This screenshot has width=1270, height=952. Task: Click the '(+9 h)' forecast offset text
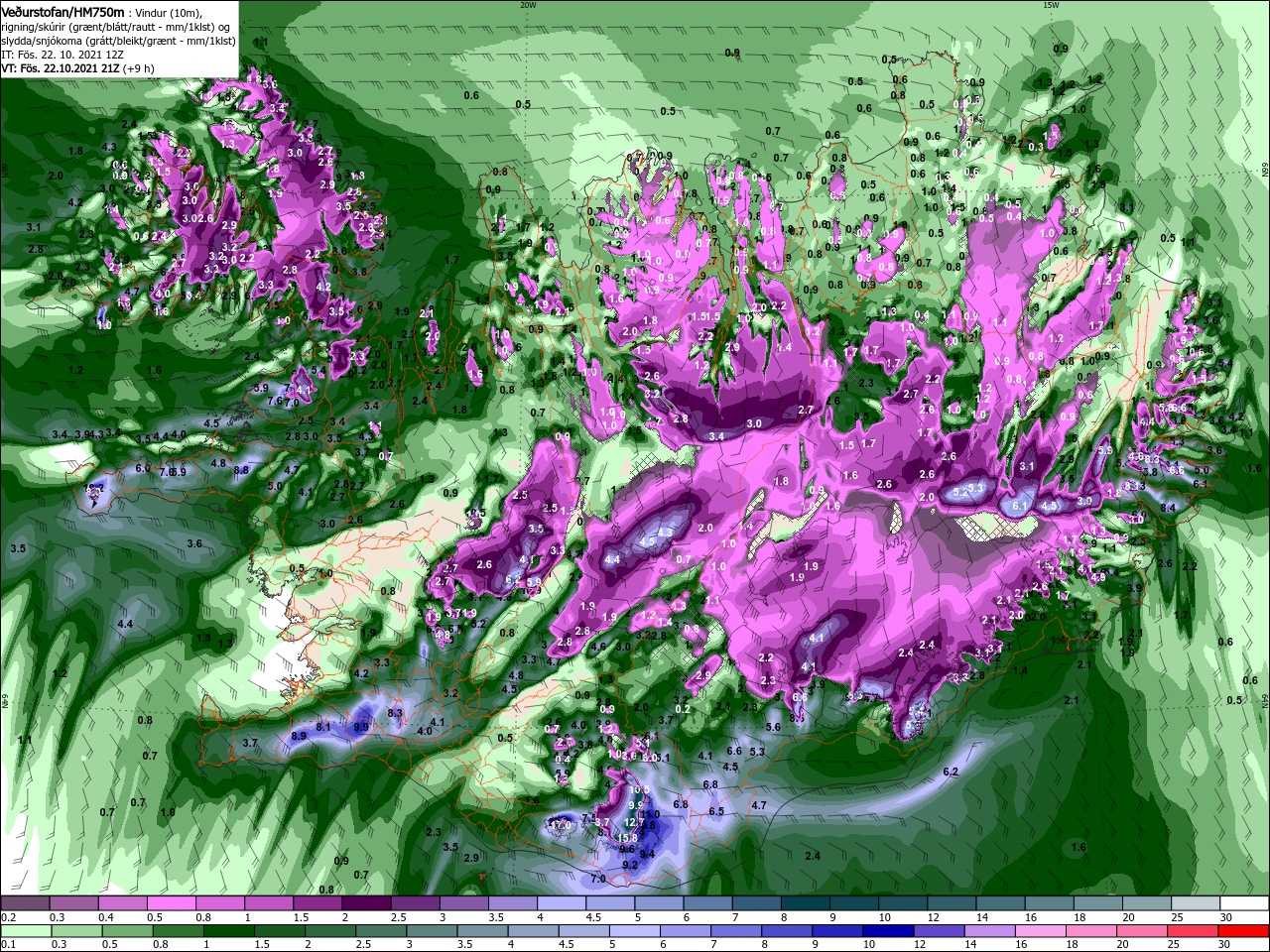(x=139, y=68)
